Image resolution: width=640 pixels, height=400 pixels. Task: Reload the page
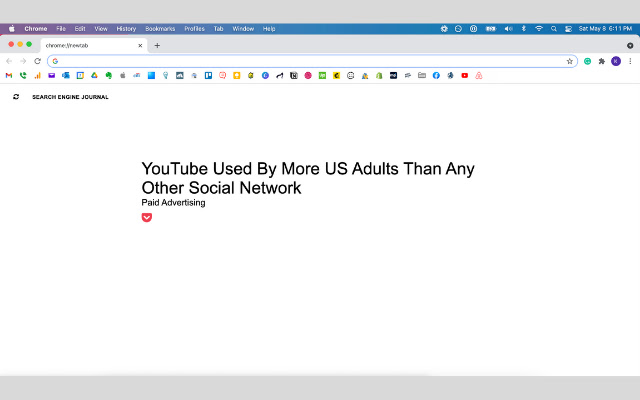pyautogui.click(x=38, y=61)
